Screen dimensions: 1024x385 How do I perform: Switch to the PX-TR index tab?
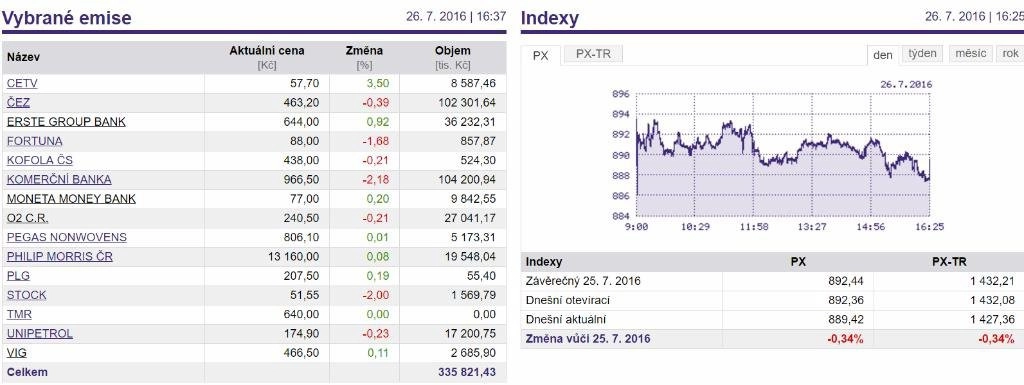(593, 54)
